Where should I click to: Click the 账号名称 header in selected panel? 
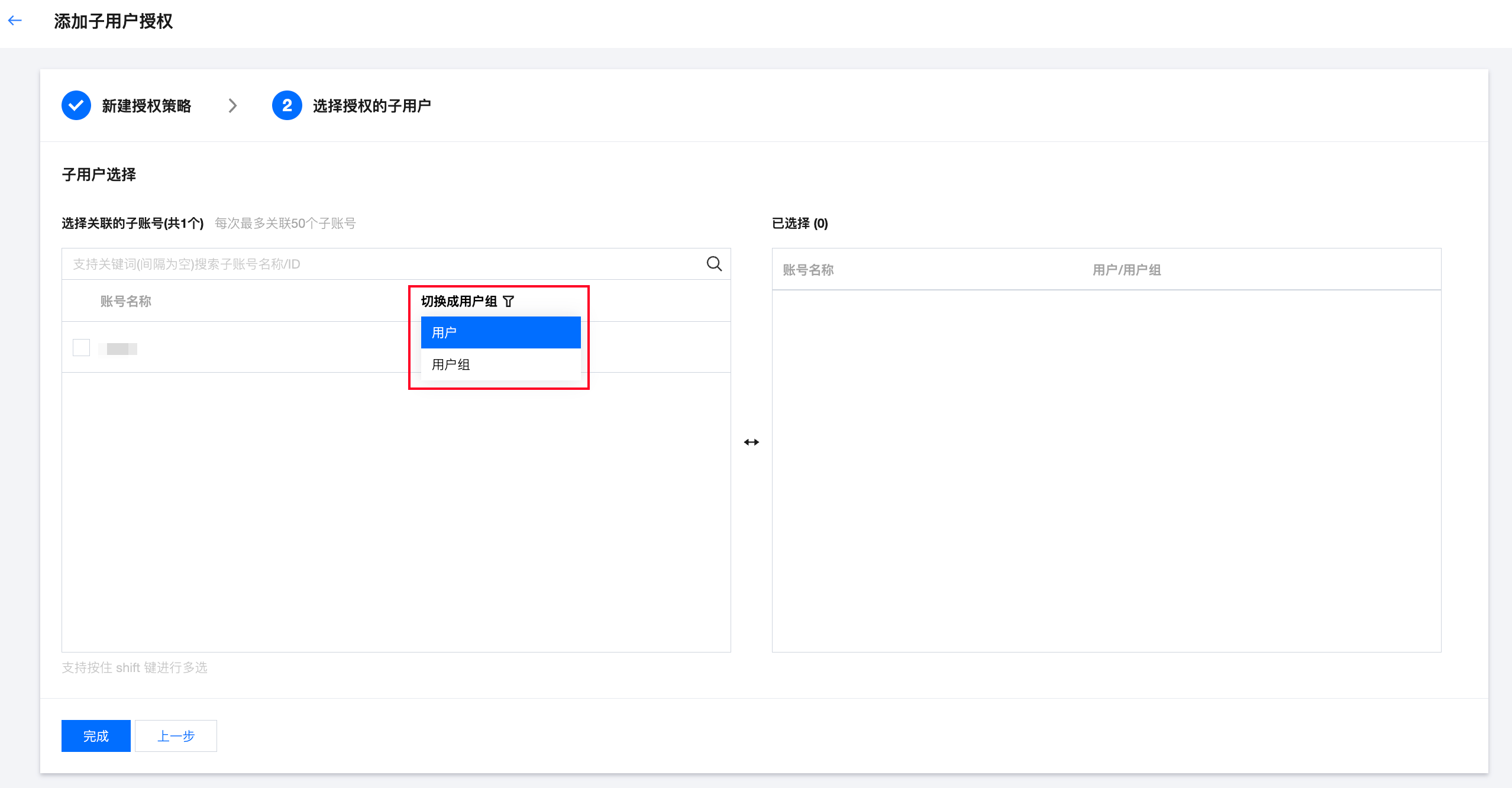pos(808,270)
